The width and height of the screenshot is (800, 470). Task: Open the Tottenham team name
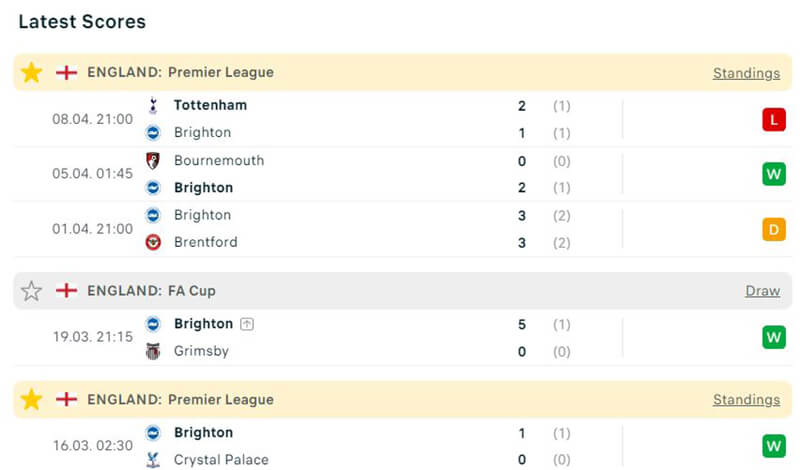click(x=210, y=105)
